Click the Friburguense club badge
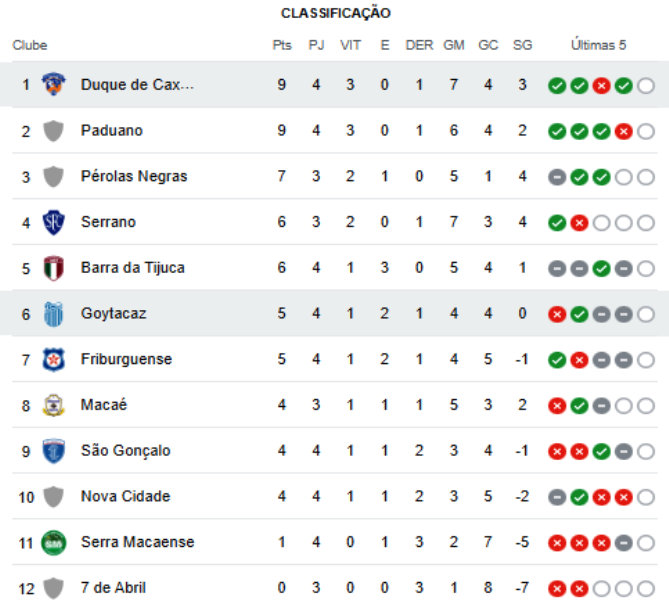Screen dimensions: 669x600 [53, 359]
